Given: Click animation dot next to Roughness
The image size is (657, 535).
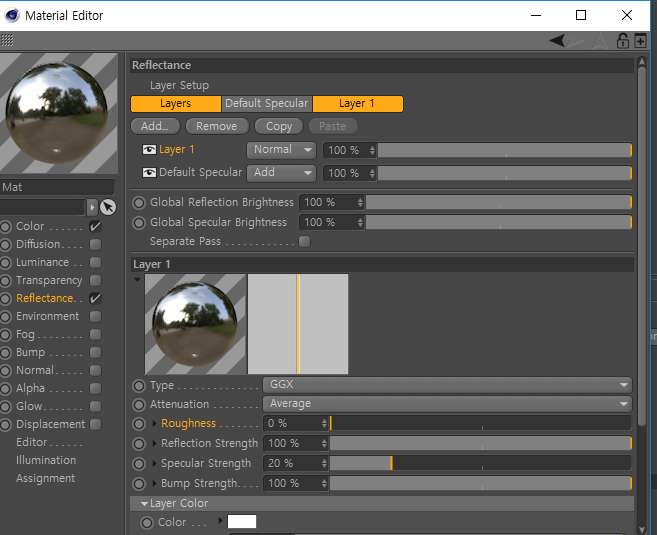Looking at the screenshot, I should click(139, 424).
